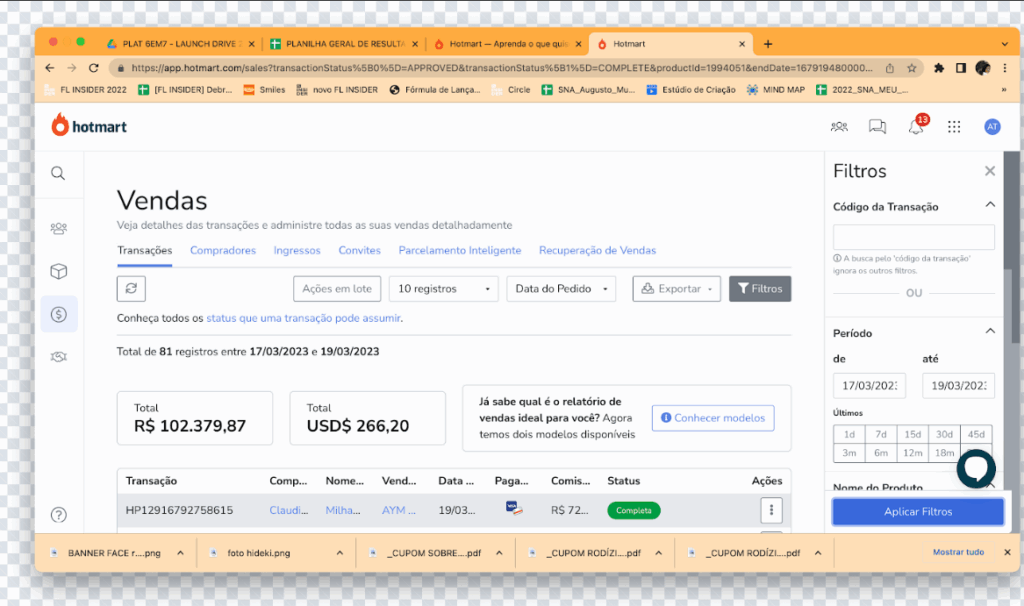Collapse the Código da Transação section
This screenshot has width=1024, height=606.
(990, 206)
